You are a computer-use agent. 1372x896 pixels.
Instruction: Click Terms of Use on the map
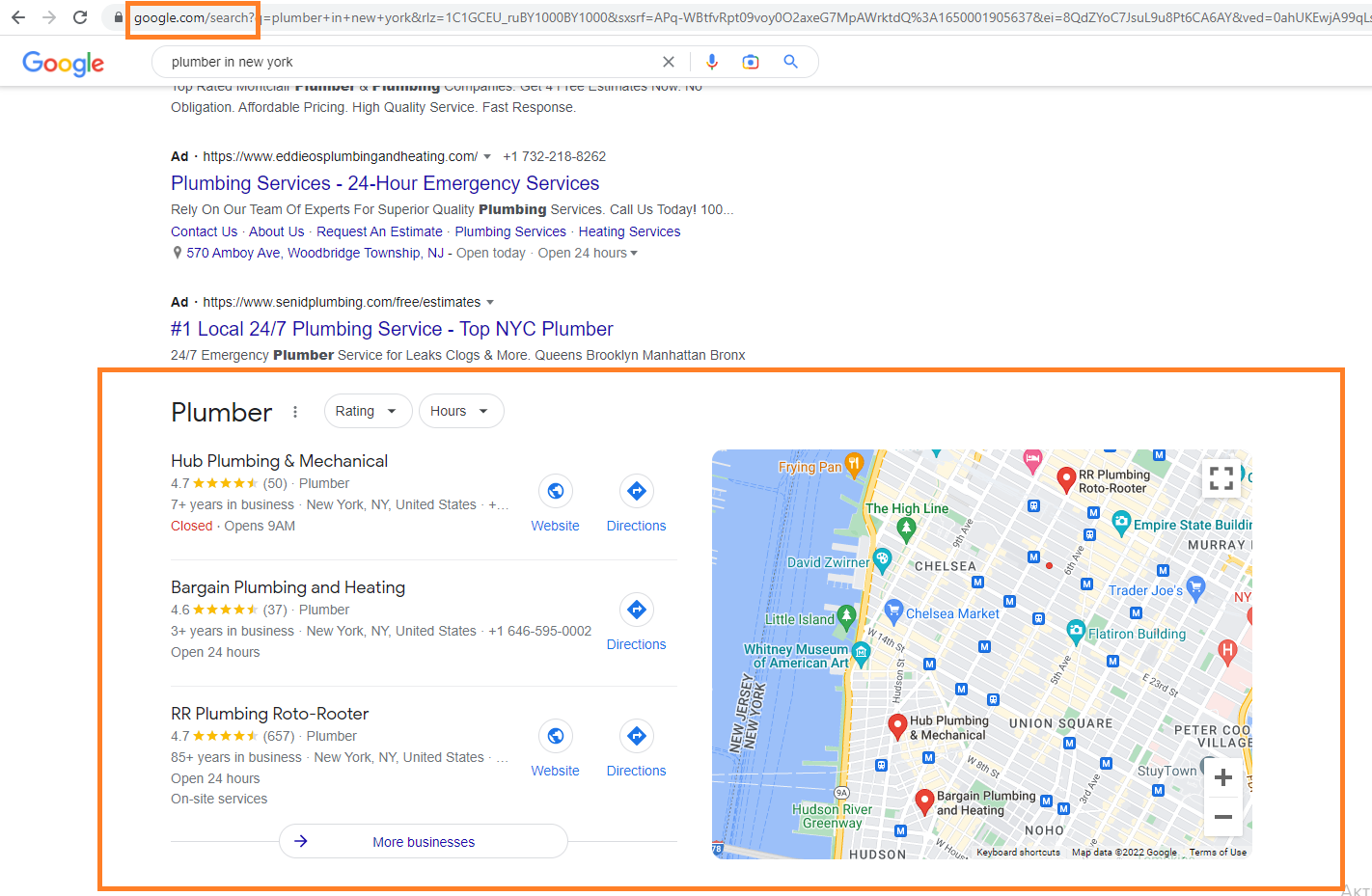coord(1218,853)
